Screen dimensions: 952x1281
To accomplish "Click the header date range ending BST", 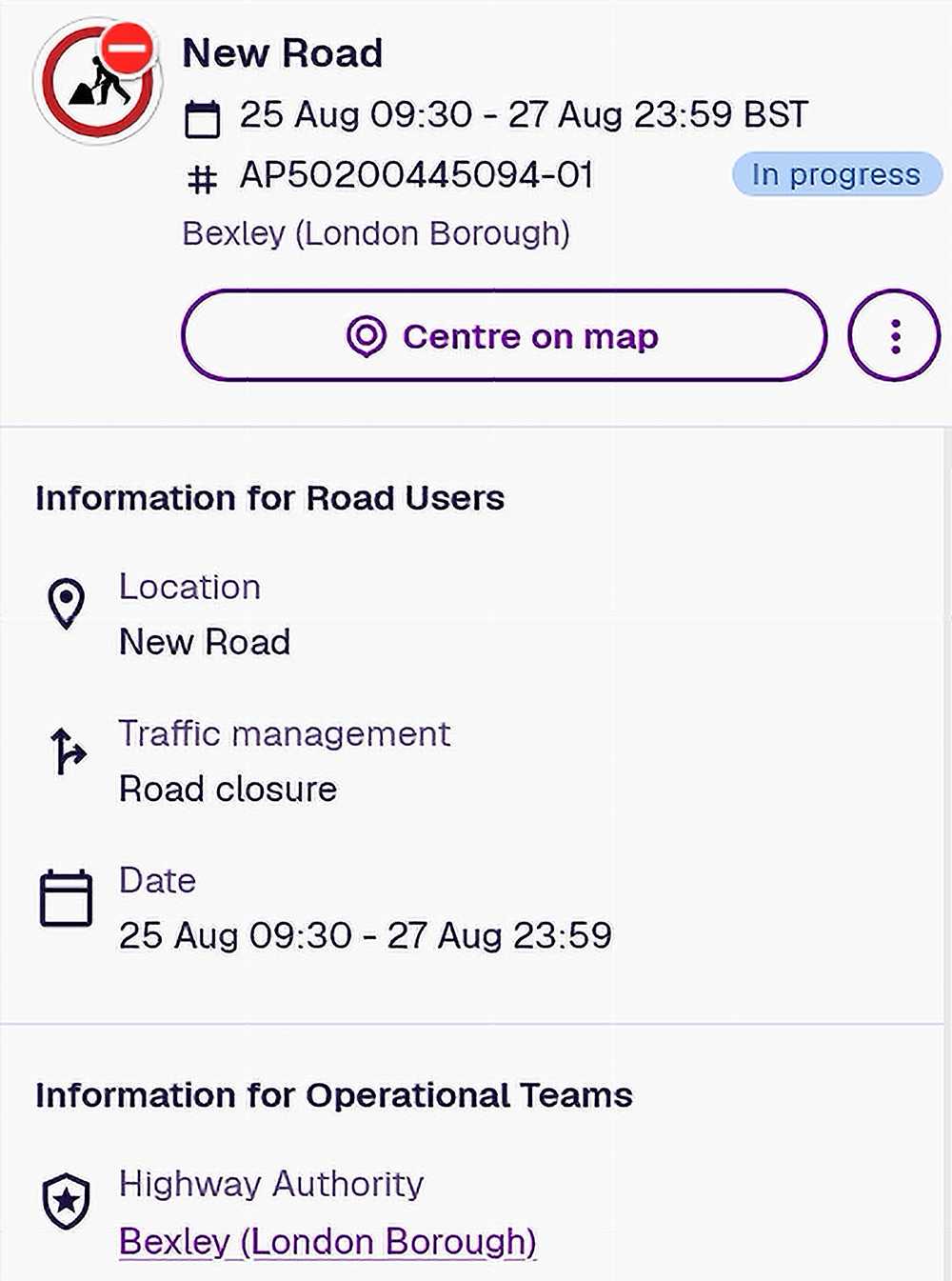I will (x=524, y=115).
